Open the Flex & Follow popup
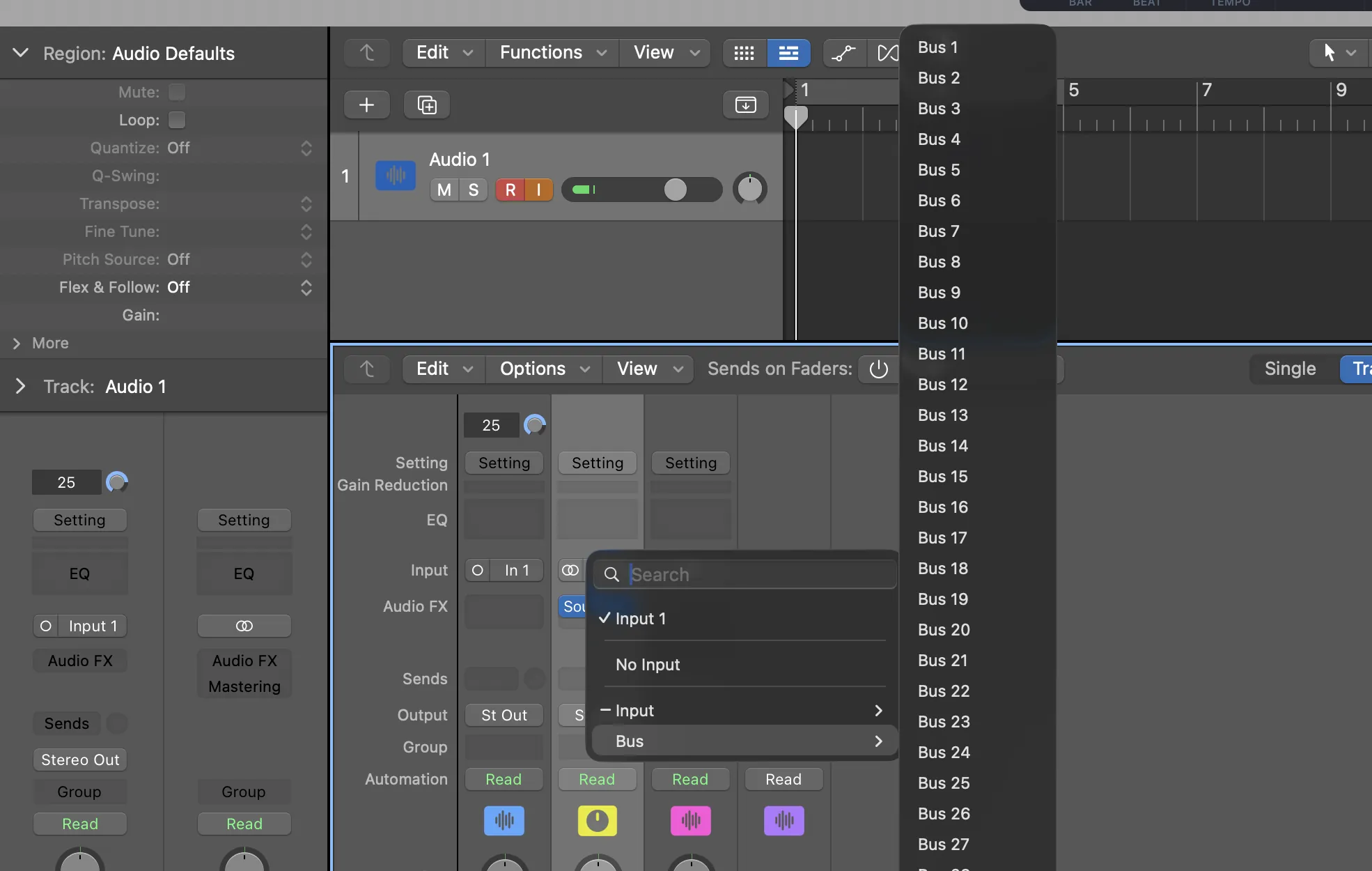This screenshot has width=1372, height=871. tap(306, 287)
